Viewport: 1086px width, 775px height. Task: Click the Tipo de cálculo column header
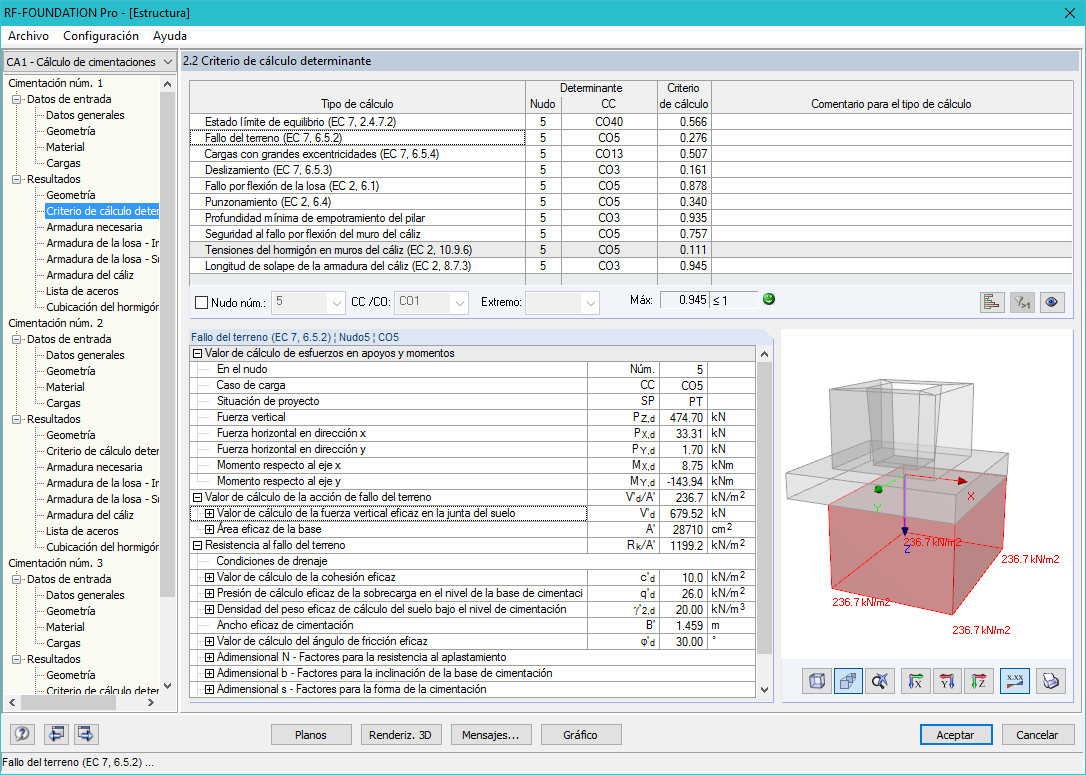coord(357,104)
